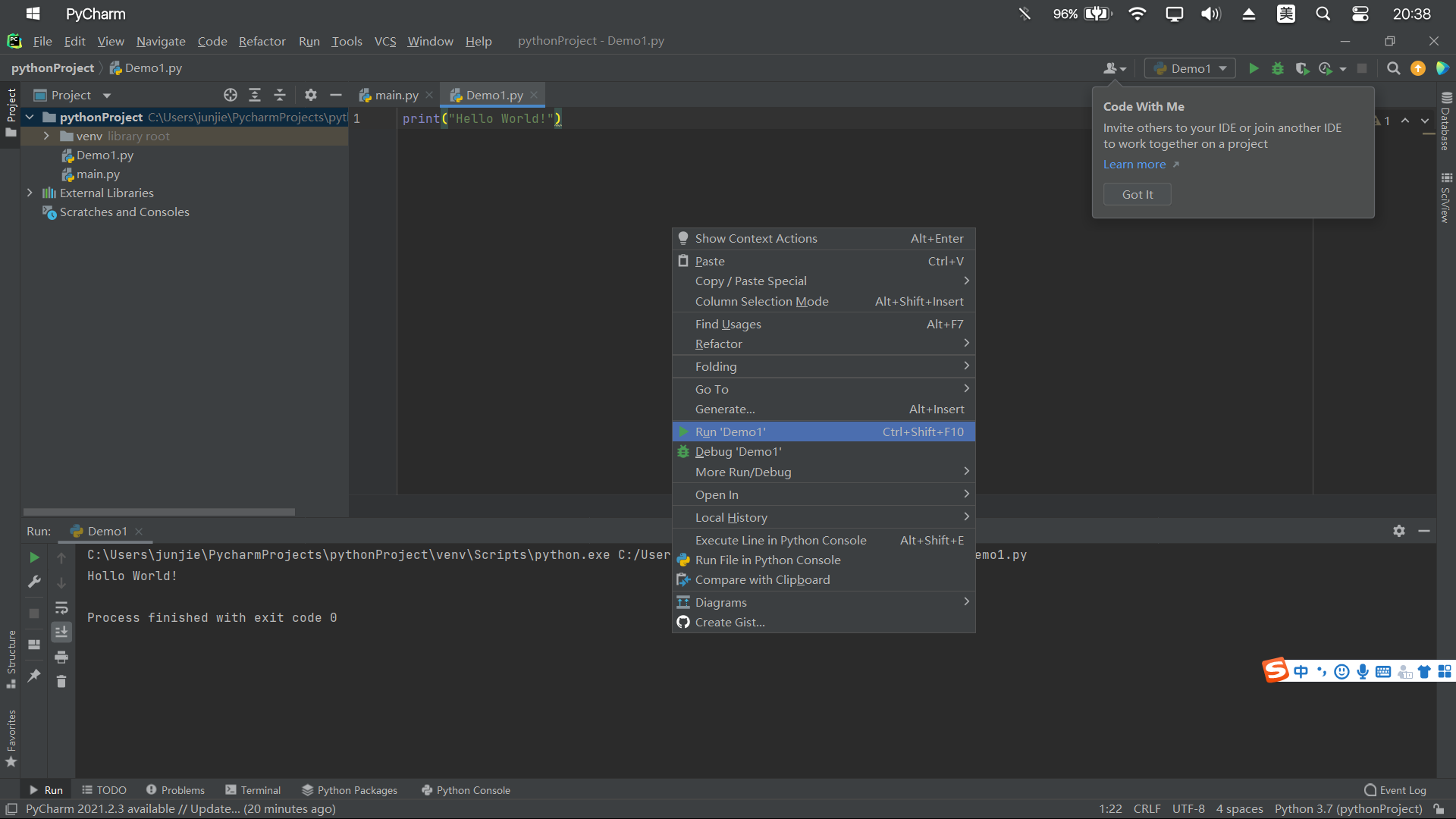The image size is (1456, 819).
Task: Click the Stop square in top toolbar
Action: coord(1362,68)
